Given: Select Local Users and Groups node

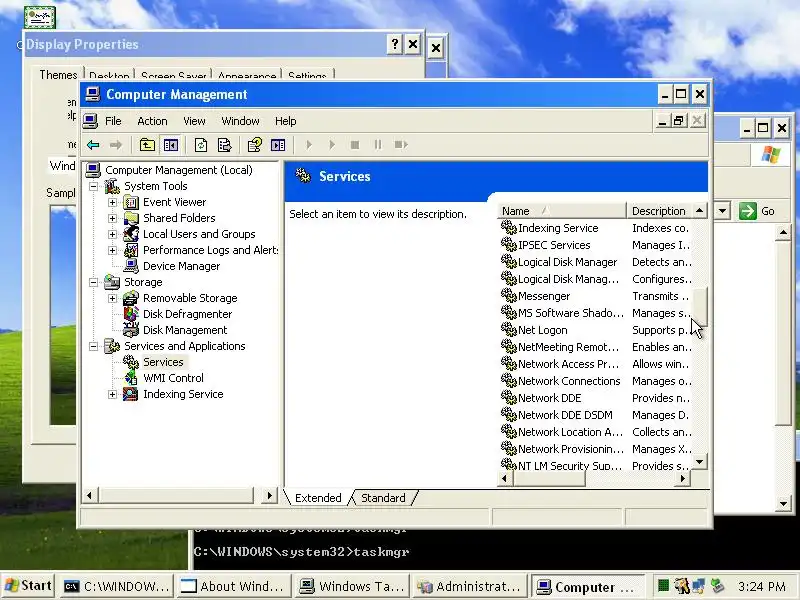Looking at the screenshot, I should pyautogui.click(x=199, y=234).
